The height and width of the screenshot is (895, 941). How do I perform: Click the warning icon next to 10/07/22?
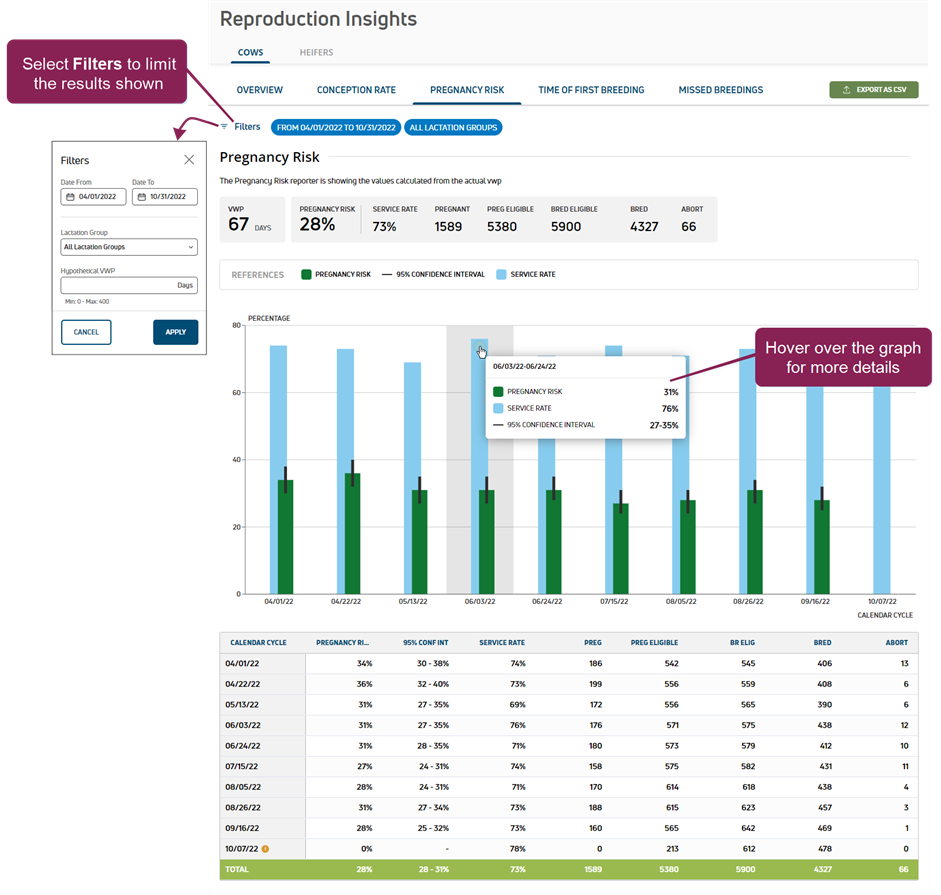266,849
